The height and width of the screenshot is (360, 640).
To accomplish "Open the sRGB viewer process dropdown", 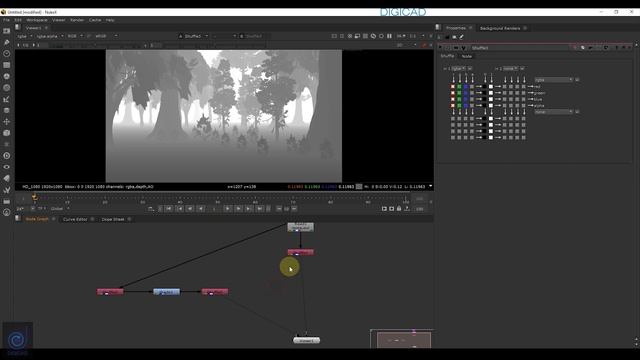I will [x=106, y=36].
